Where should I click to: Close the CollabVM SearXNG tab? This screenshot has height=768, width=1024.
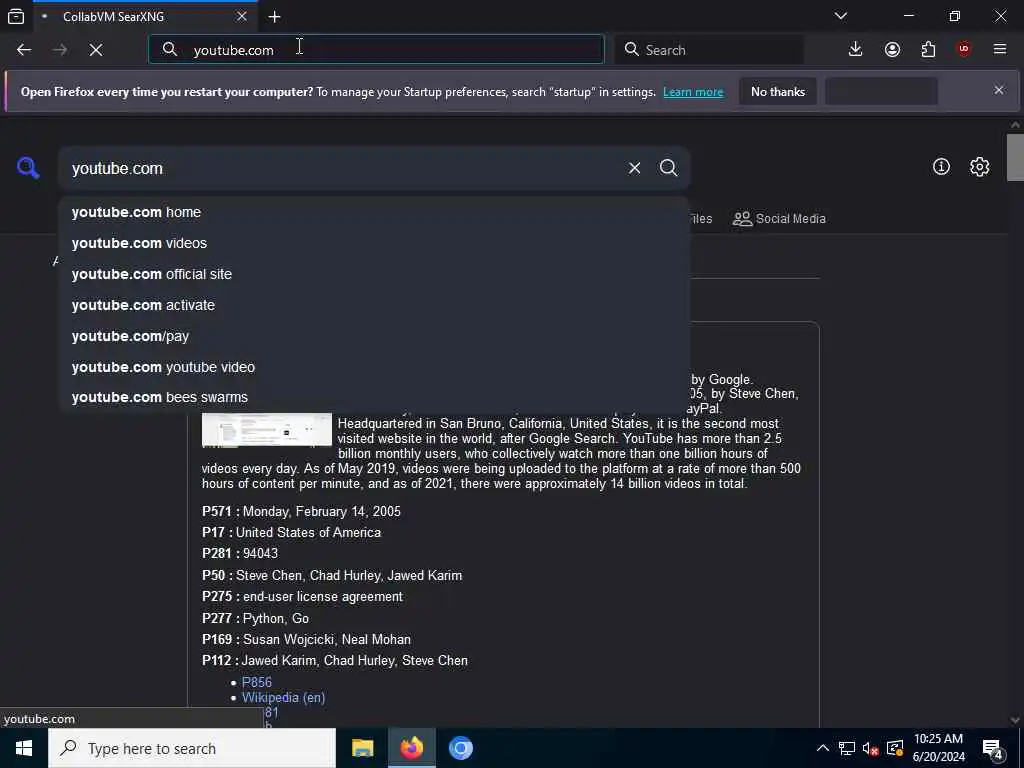pos(242,16)
